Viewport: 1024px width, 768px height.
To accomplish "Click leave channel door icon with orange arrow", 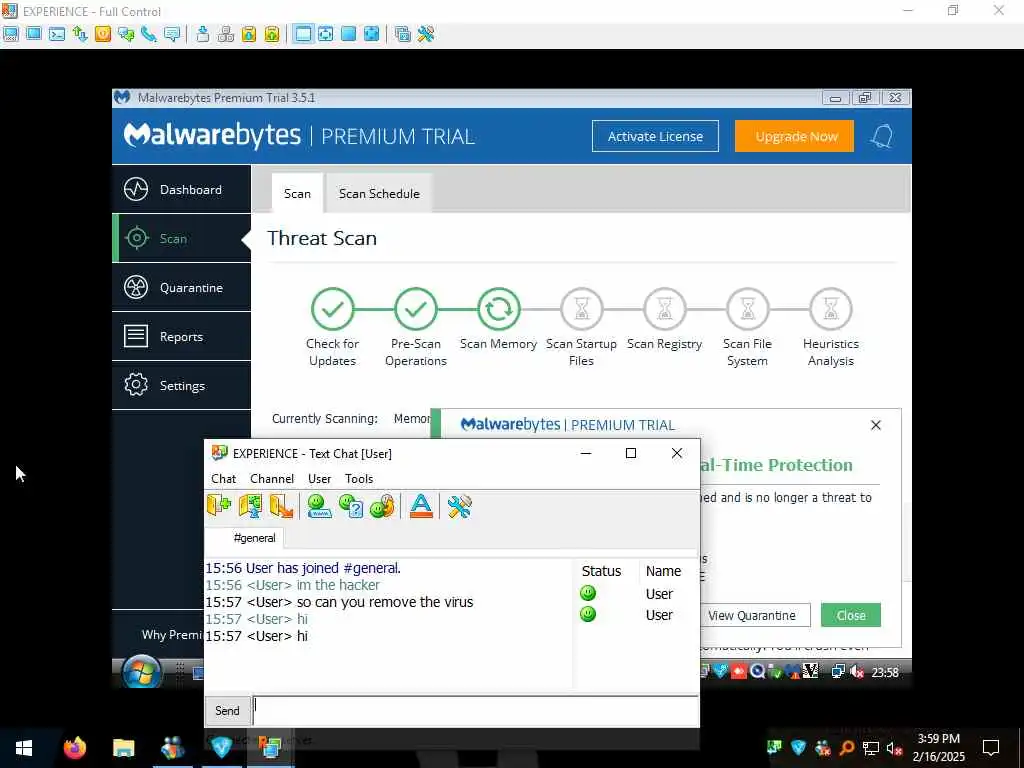I will [281, 506].
